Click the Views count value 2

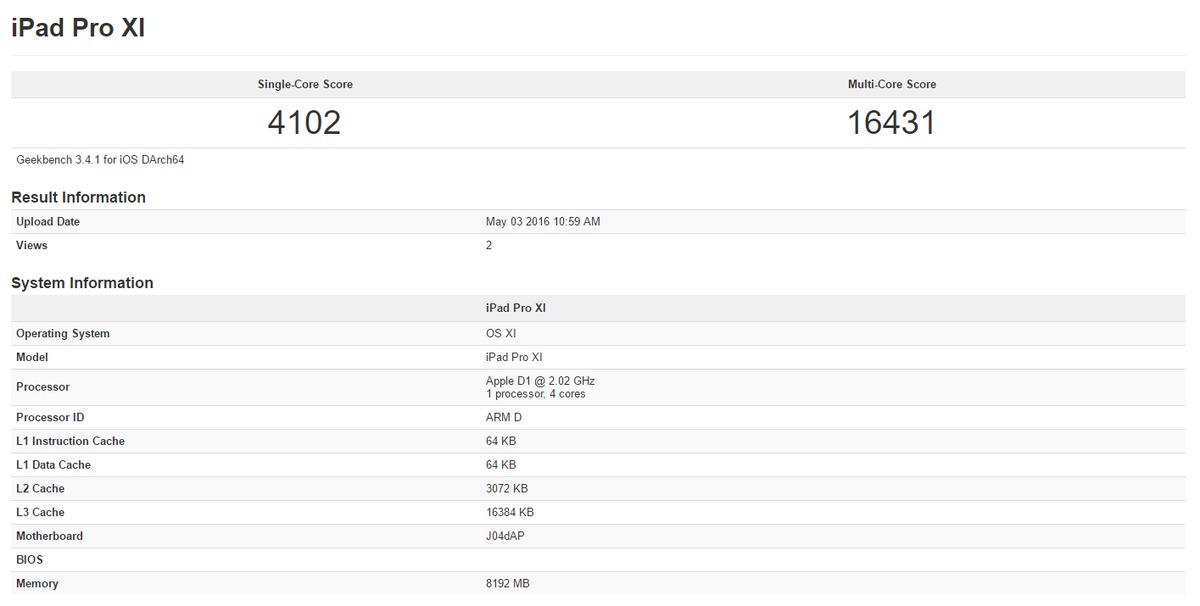[x=489, y=244]
